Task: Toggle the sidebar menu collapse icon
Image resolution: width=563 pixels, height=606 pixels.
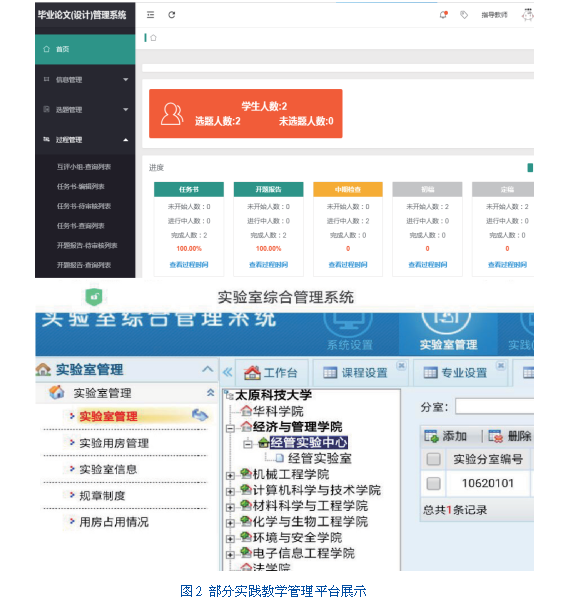Action: coord(150,15)
